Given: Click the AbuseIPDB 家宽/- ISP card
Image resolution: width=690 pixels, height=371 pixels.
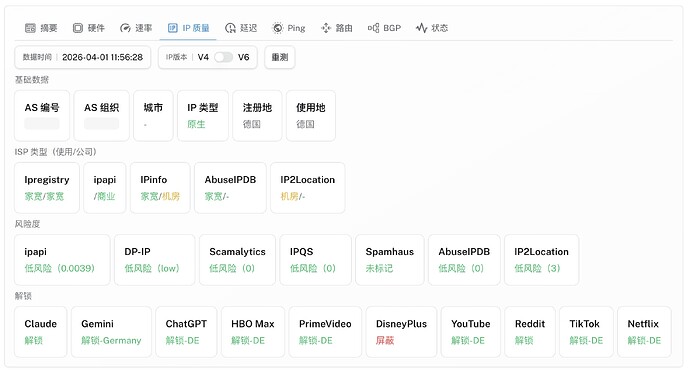Looking at the screenshot, I should tap(230, 188).
